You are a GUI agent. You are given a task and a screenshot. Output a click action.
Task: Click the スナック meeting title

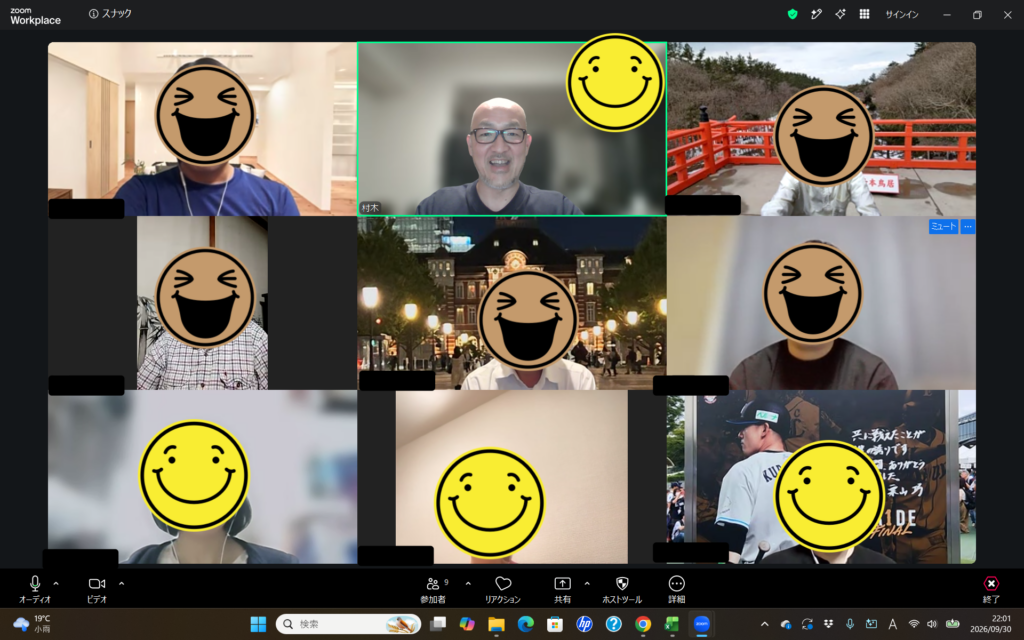point(117,14)
